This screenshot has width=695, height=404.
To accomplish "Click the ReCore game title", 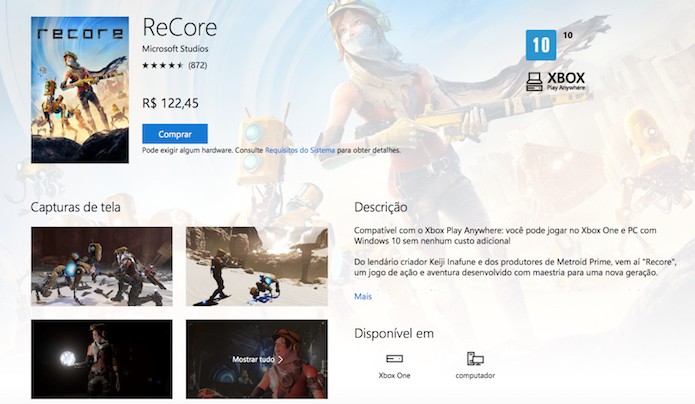I will click(180, 27).
